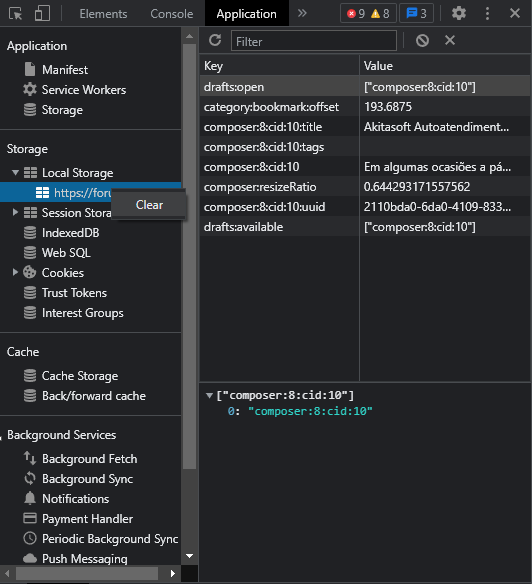Click the sidebar horizontal scrollbar right arrow
The width and height of the screenshot is (532, 584).
(x=172, y=573)
